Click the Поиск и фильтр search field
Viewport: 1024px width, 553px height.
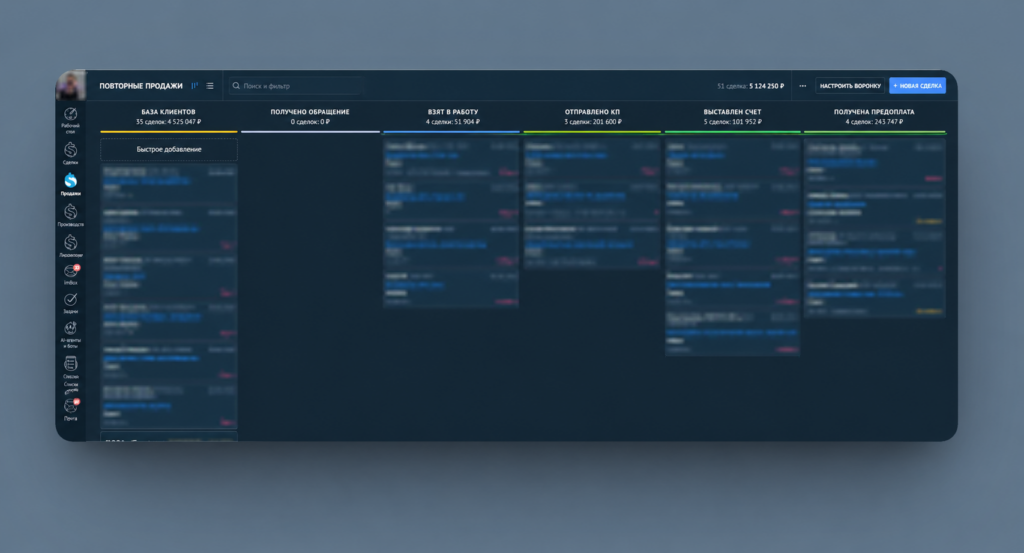(x=297, y=86)
